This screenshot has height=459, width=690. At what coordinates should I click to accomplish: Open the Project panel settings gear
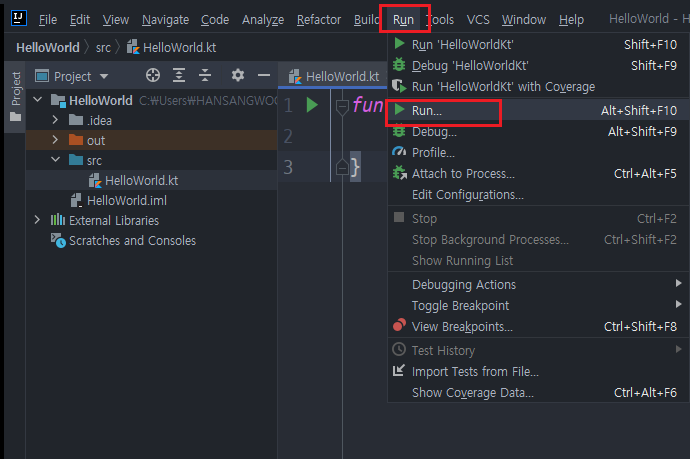(238, 75)
